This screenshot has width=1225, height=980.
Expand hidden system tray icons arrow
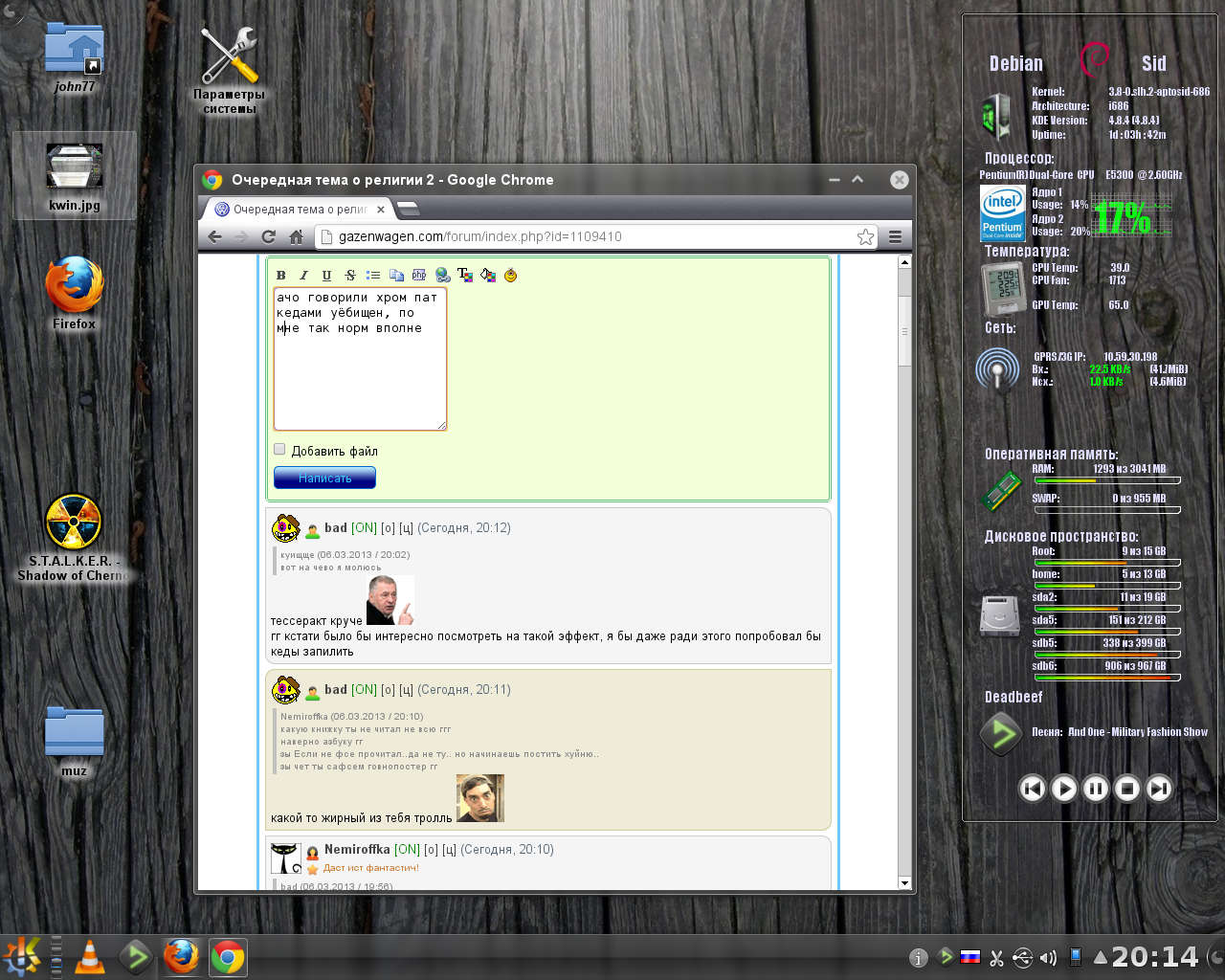pos(1101,957)
